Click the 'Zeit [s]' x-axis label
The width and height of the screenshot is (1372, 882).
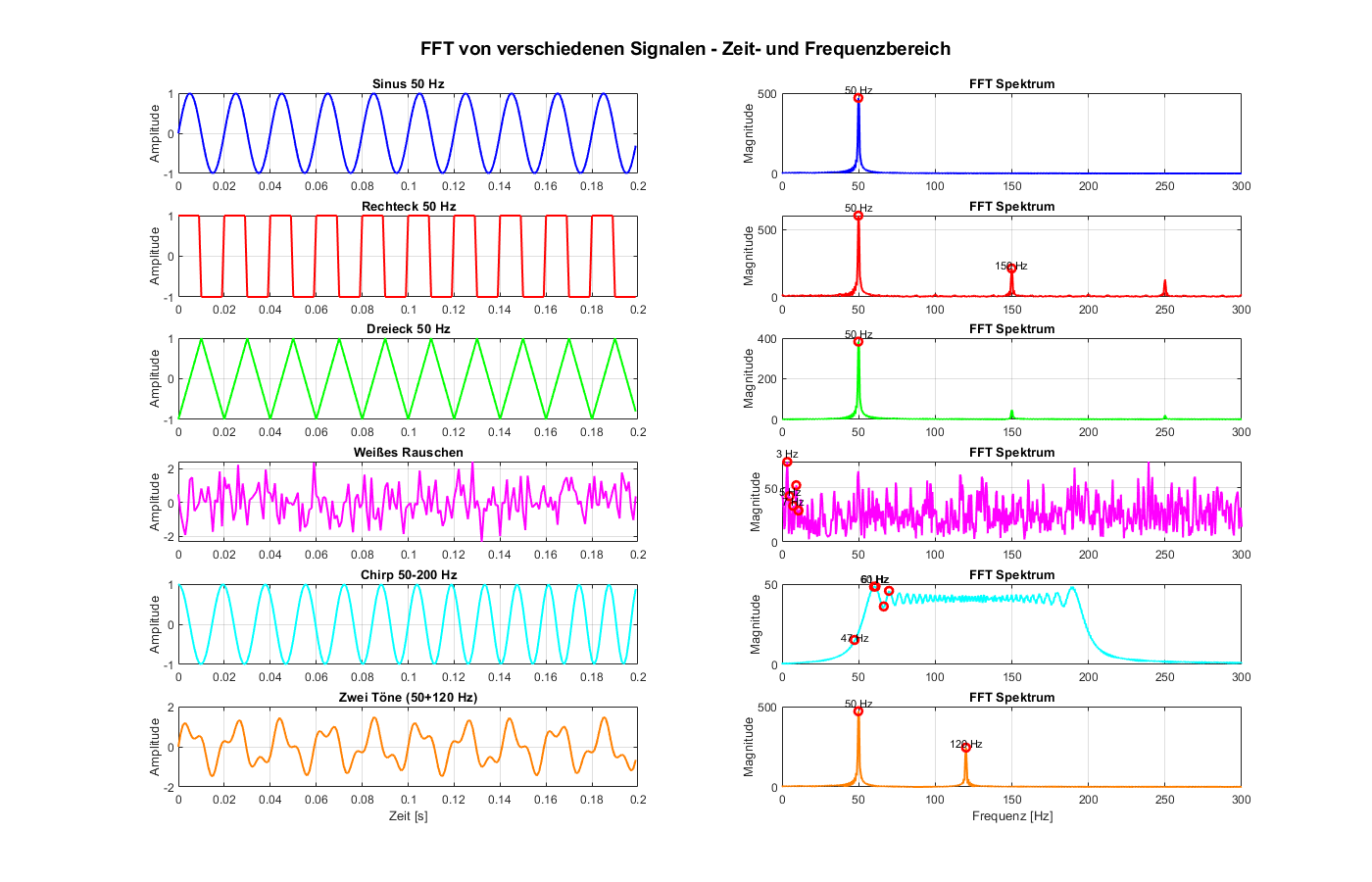(x=408, y=816)
